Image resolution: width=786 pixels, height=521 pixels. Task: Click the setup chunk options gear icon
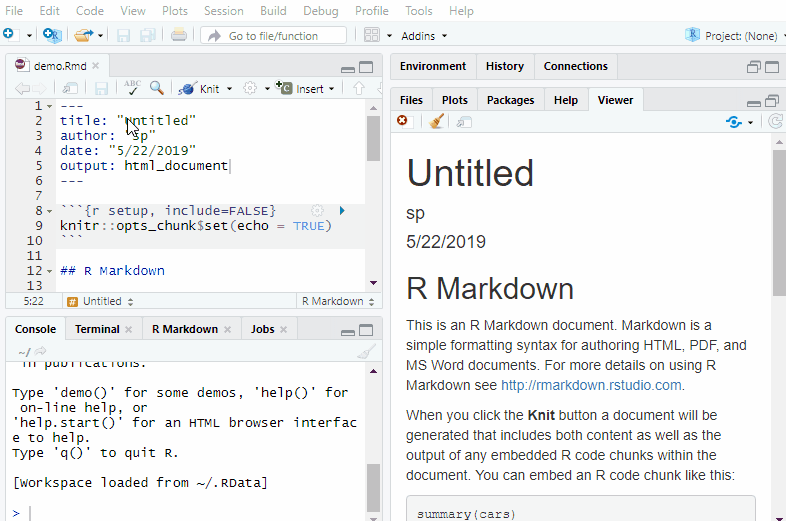click(317, 211)
